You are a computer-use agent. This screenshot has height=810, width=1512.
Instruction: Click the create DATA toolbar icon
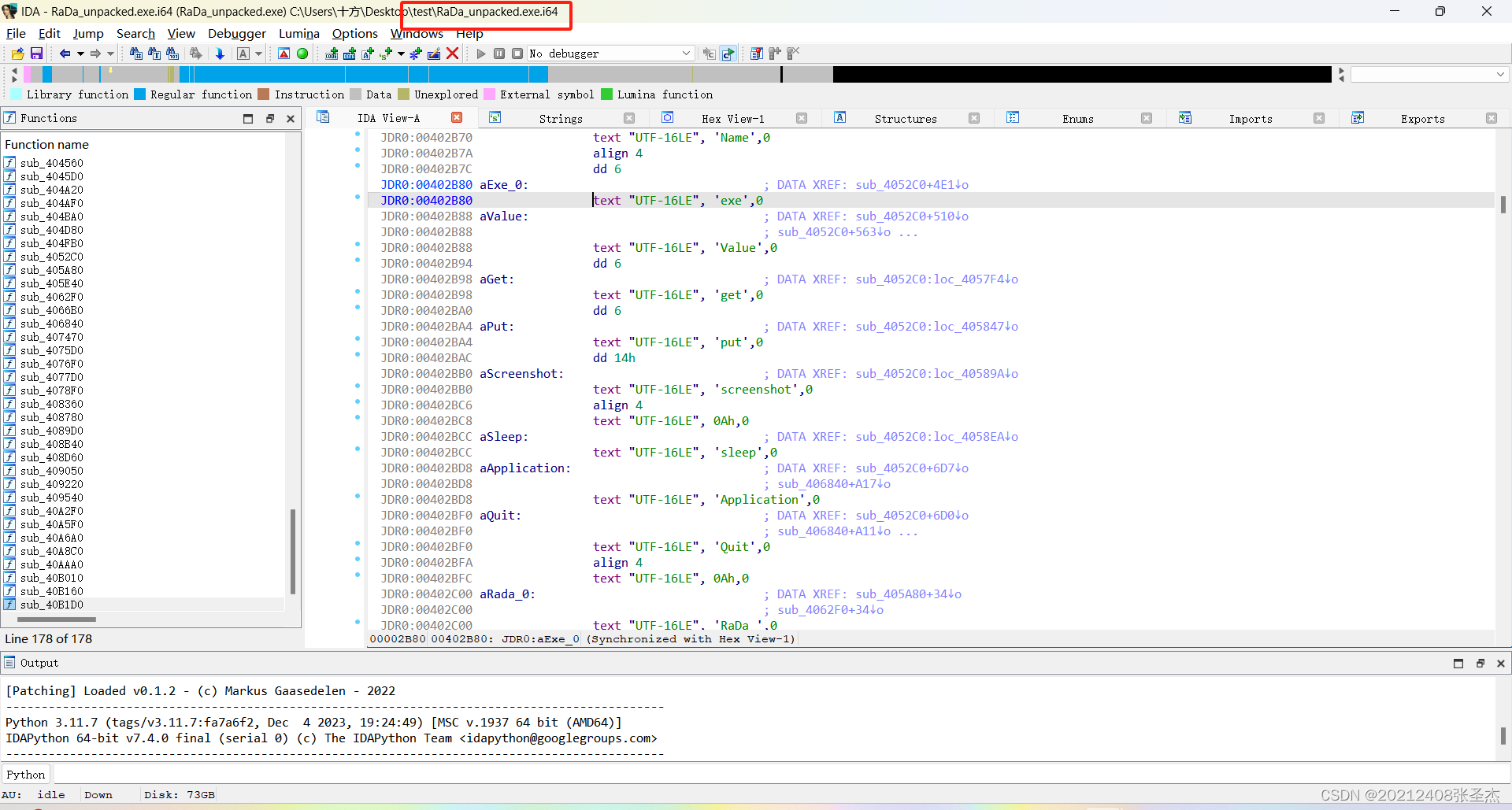[350, 54]
